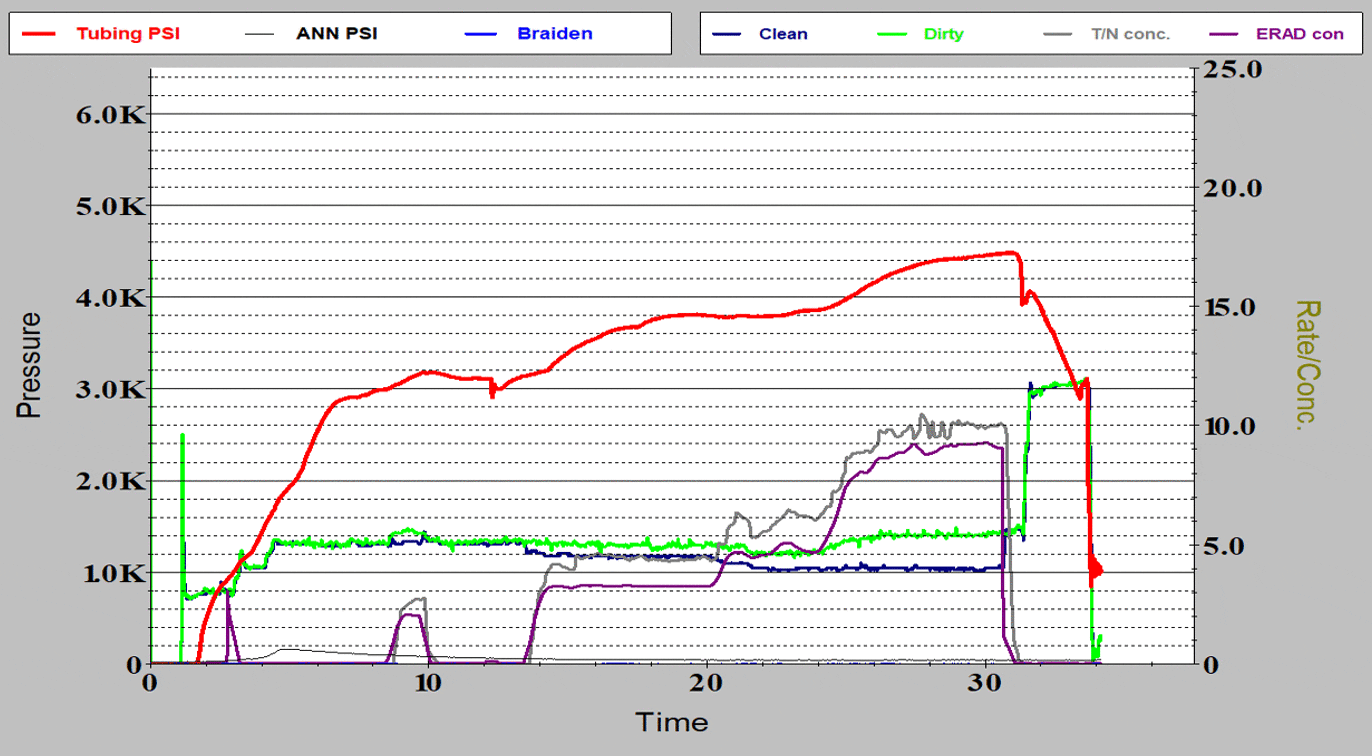Click the ERAD con legend label
The image size is (1372, 756).
point(1300,33)
